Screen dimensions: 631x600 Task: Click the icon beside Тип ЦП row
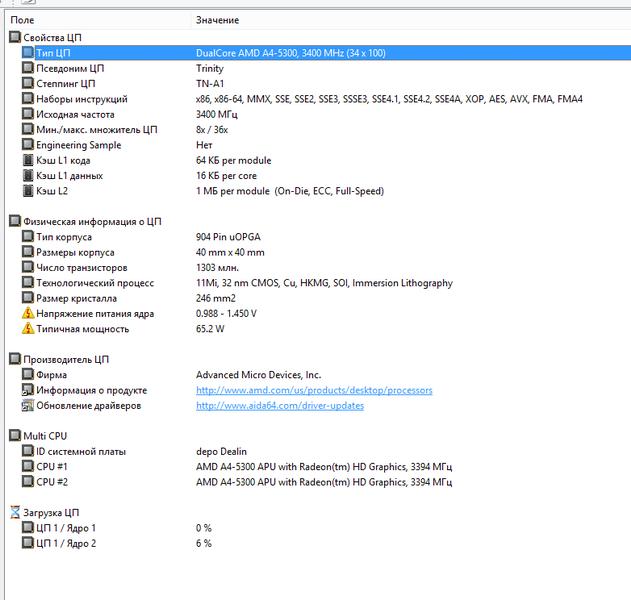pyautogui.click(x=28, y=53)
